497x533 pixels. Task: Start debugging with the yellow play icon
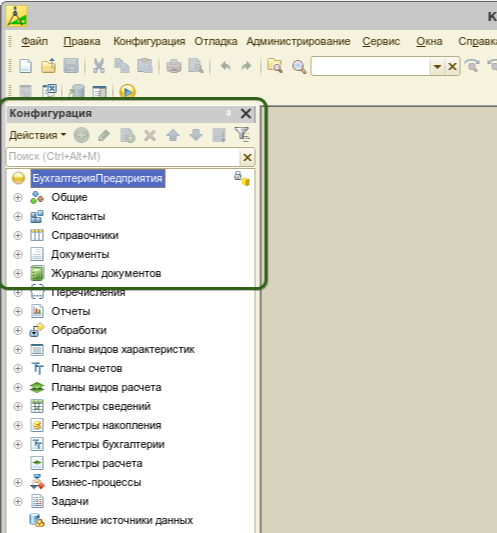coord(127,91)
